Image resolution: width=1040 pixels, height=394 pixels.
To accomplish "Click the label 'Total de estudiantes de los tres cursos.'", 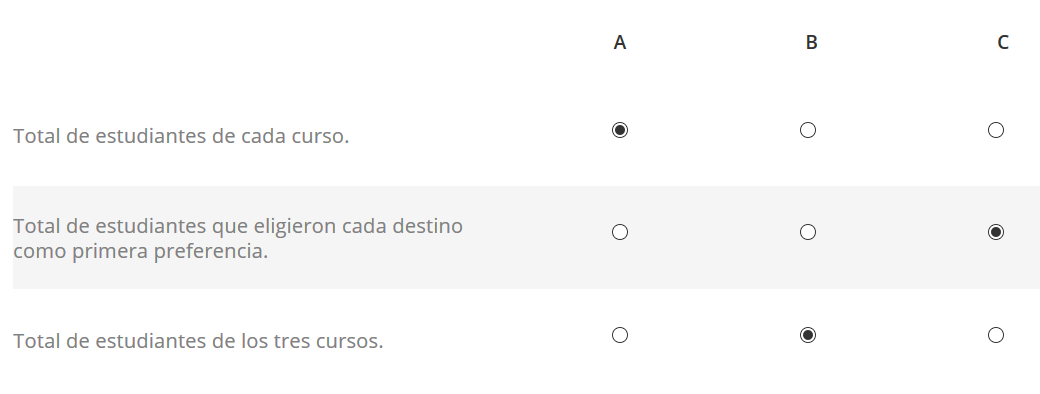I will pos(198,341).
